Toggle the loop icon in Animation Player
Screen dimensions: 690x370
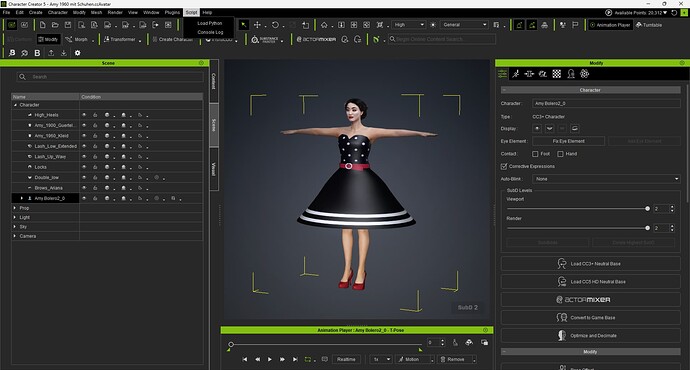point(308,359)
